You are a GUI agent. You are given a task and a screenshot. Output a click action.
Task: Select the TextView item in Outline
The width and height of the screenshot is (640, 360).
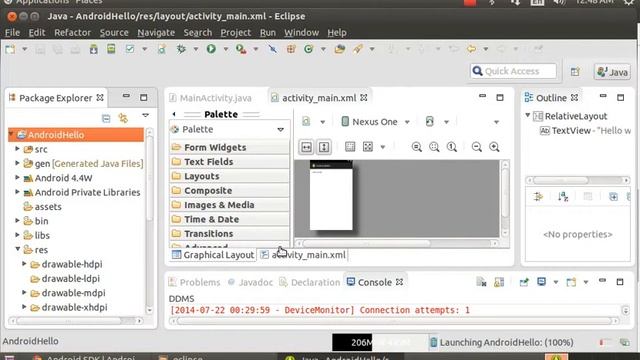[x=585, y=131]
